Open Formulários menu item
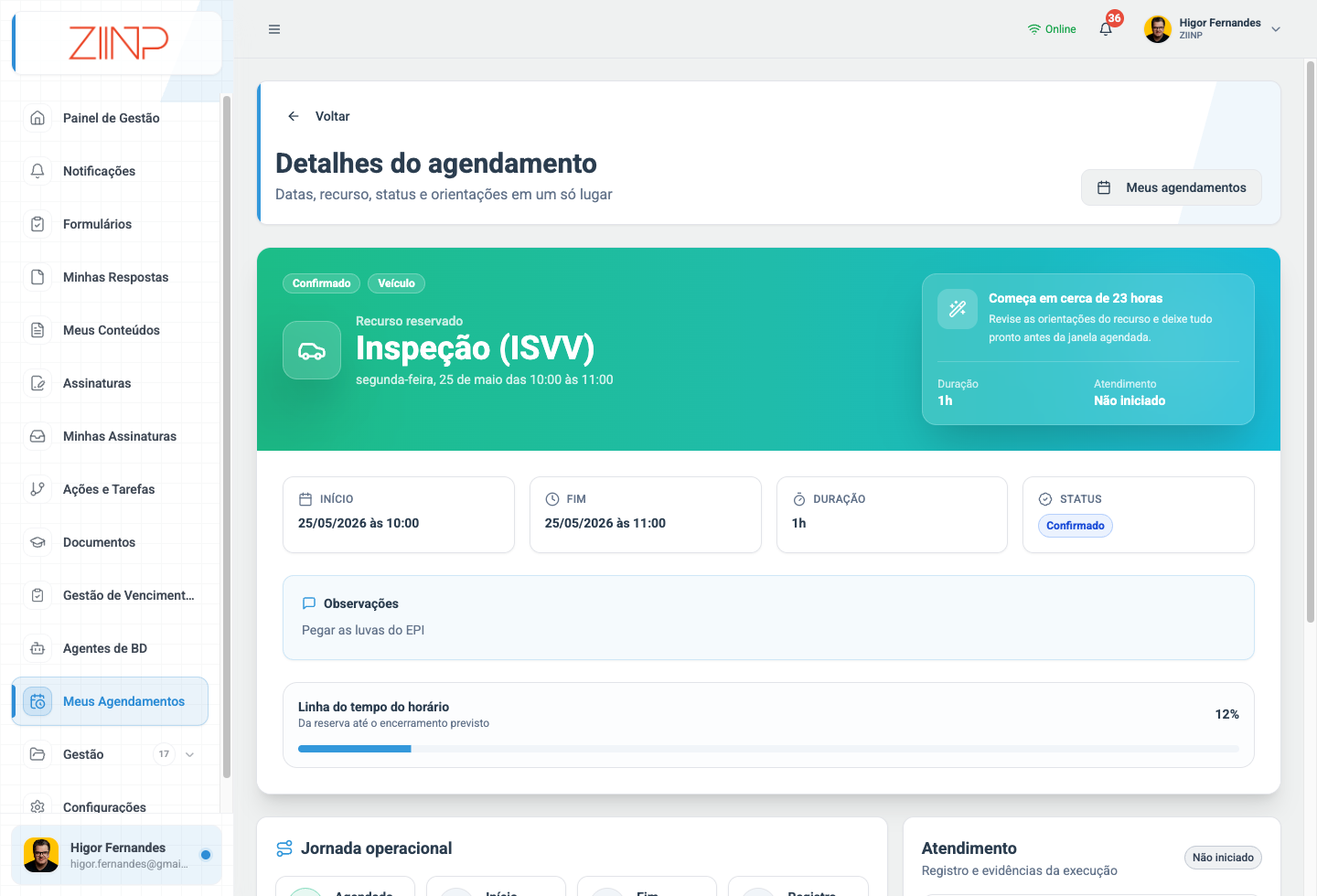1317x896 pixels. pos(111,224)
